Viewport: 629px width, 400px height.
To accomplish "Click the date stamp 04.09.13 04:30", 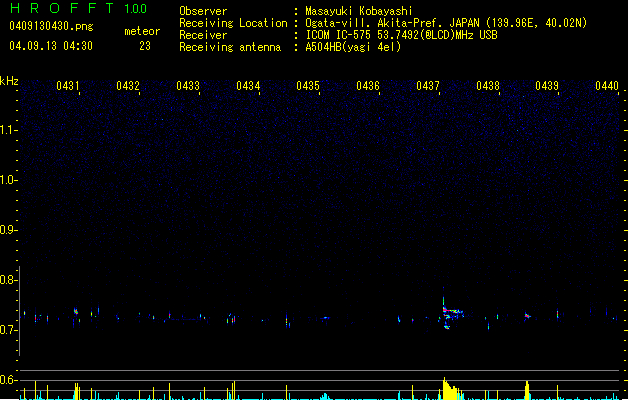I will 51,46.
